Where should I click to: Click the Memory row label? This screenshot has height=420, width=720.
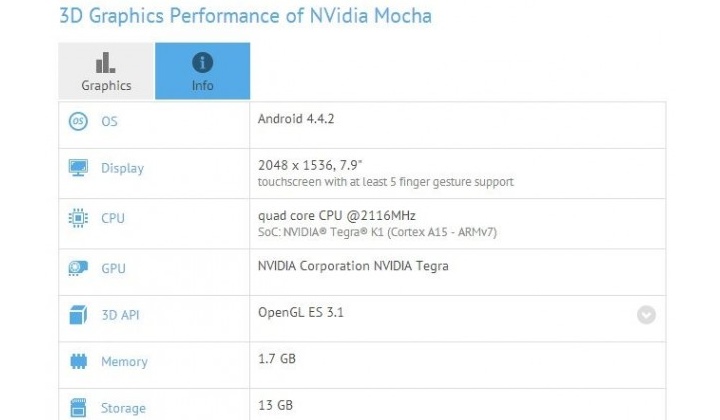124,362
